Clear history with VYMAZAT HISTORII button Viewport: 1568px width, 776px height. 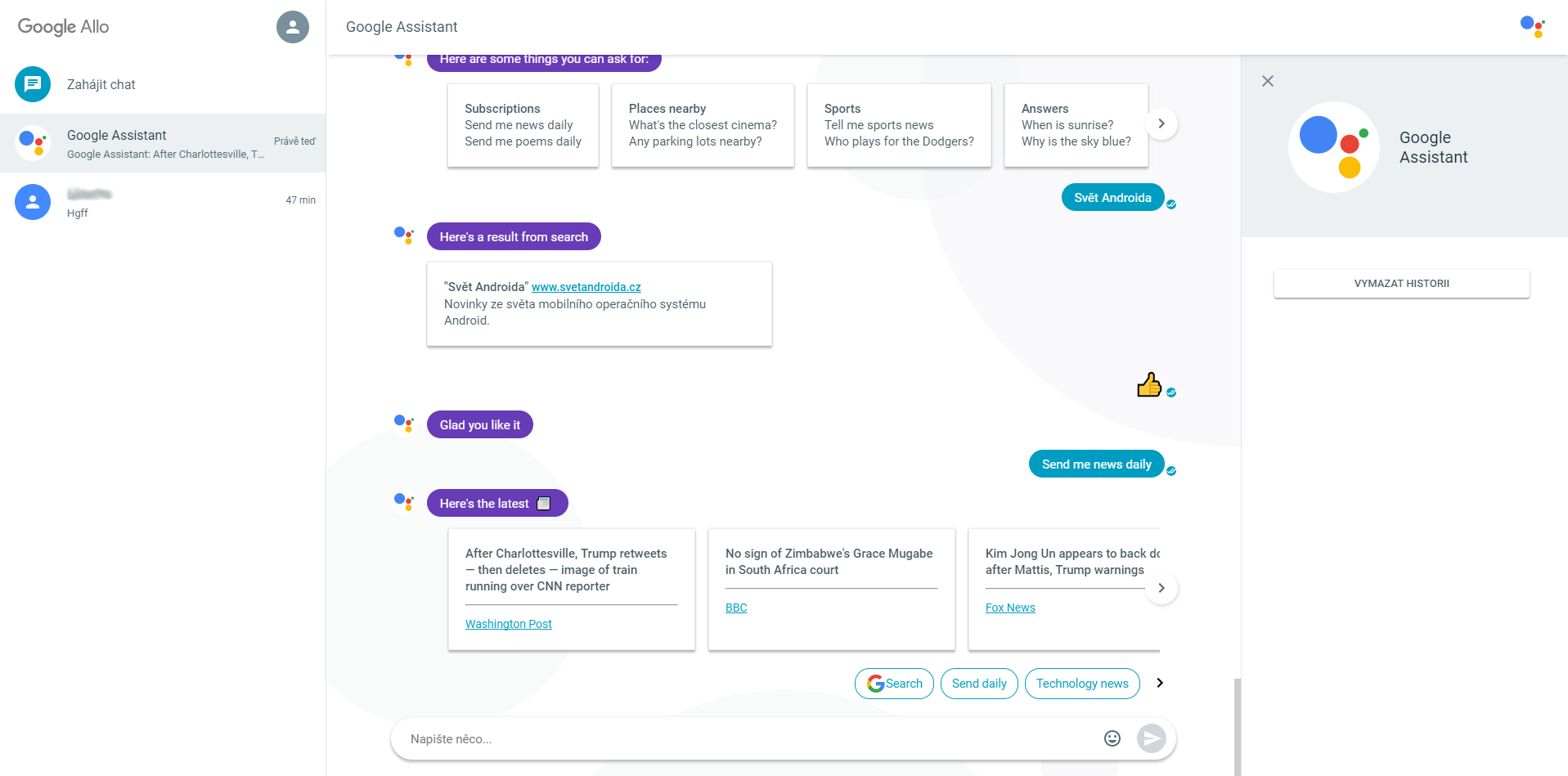point(1402,284)
